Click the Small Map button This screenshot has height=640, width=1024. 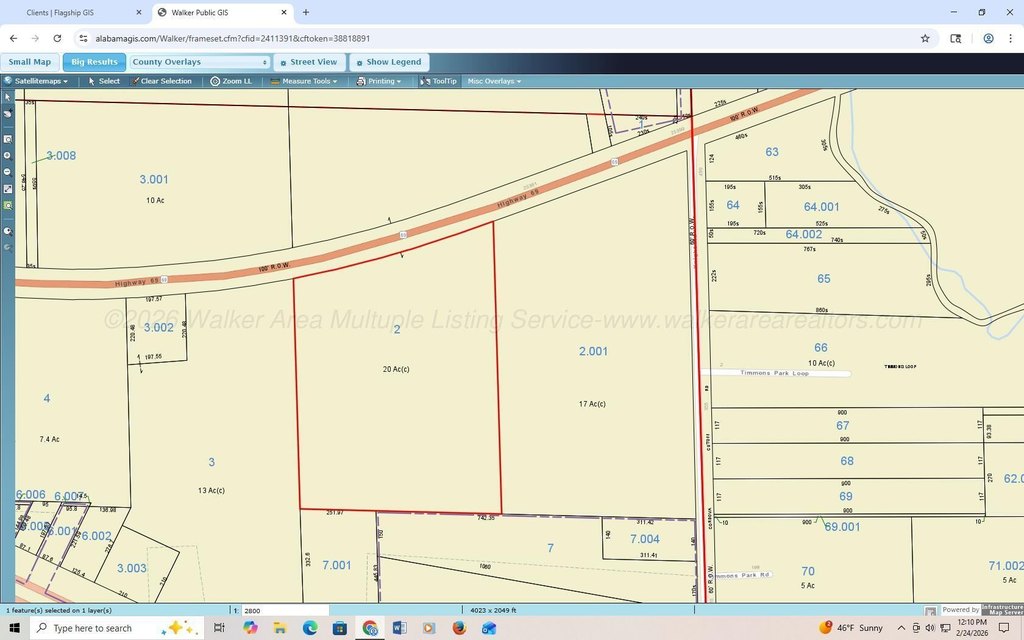coord(29,62)
